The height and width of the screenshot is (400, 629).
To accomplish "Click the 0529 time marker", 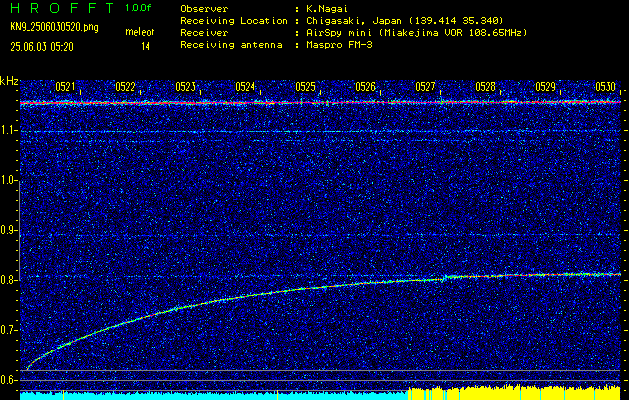I will [546, 87].
